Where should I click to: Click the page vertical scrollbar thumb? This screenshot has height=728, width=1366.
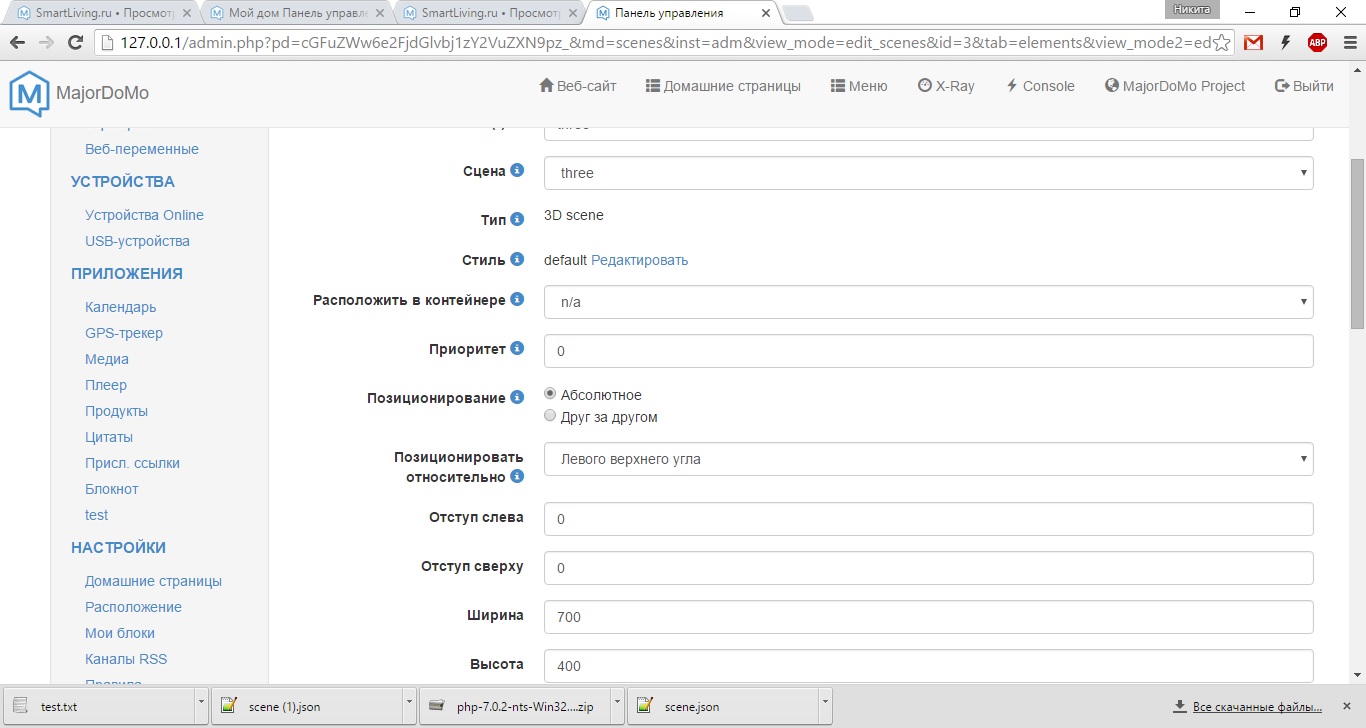[x=1357, y=244]
